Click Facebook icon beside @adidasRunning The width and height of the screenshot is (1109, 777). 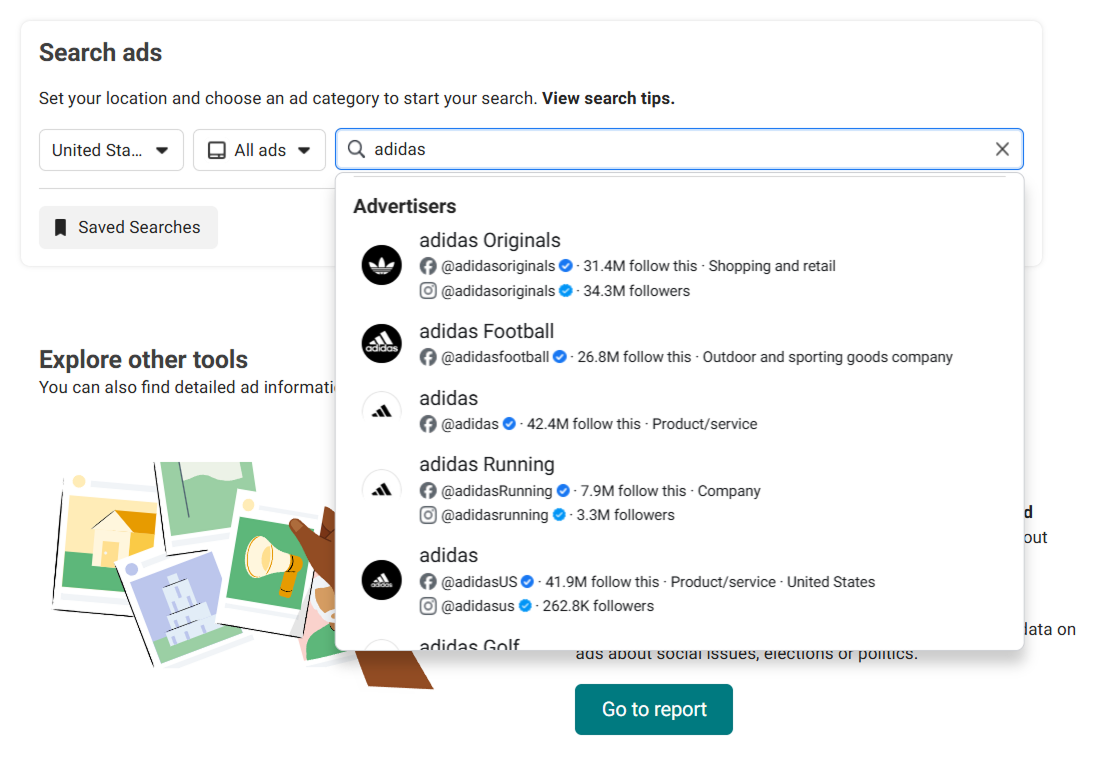click(x=428, y=491)
